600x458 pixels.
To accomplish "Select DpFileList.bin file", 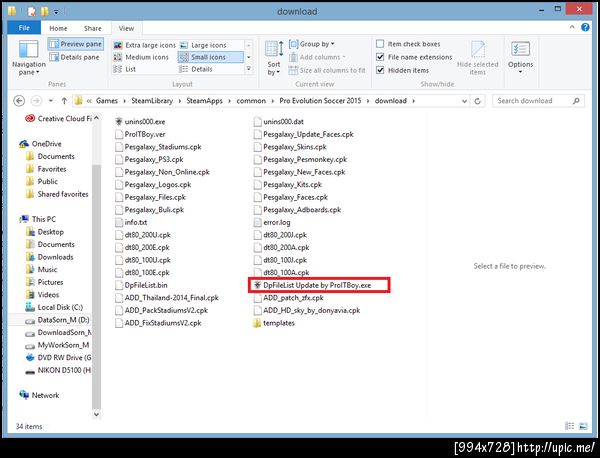I will (x=141, y=285).
